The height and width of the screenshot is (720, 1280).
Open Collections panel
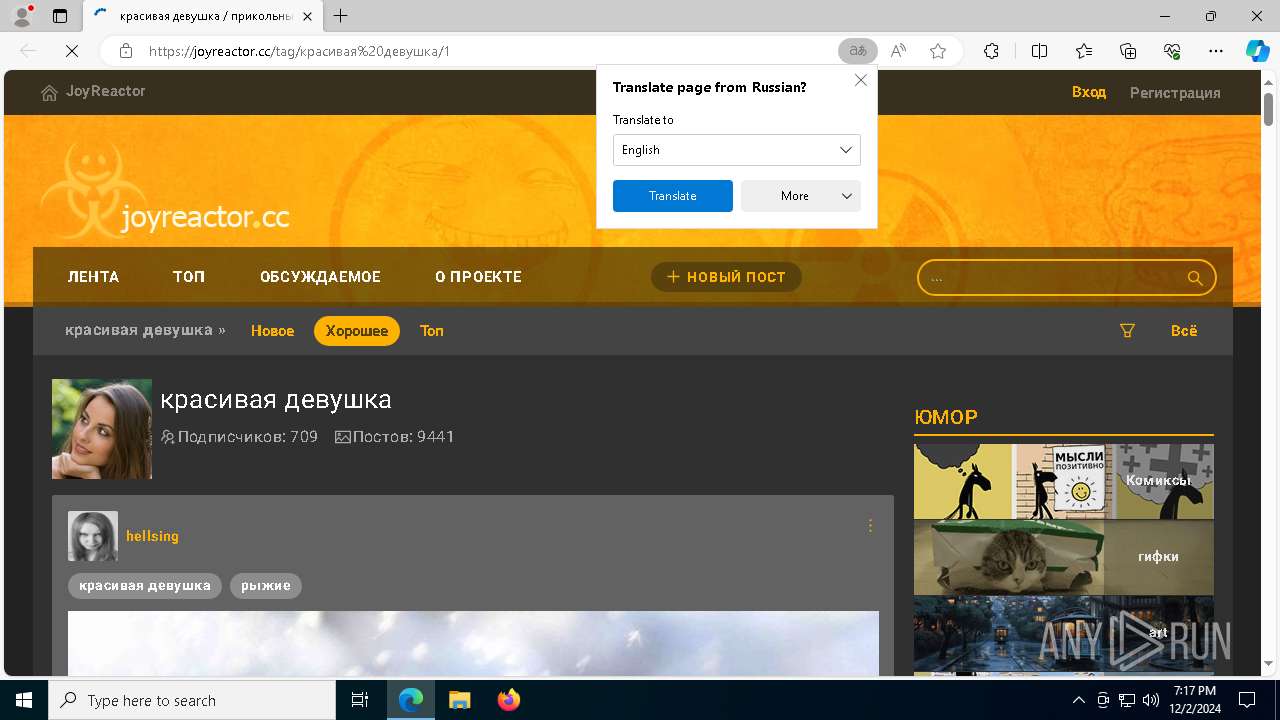pos(1128,51)
